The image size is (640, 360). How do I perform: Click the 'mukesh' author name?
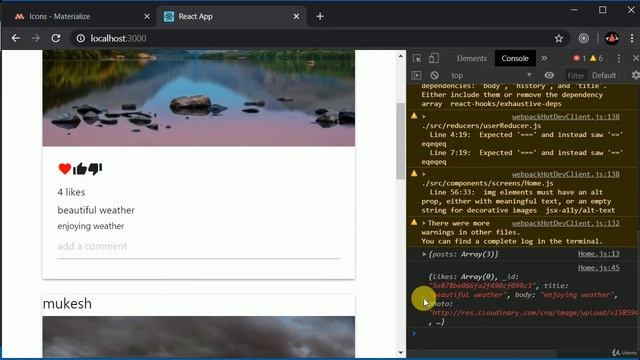pyautogui.click(x=67, y=304)
